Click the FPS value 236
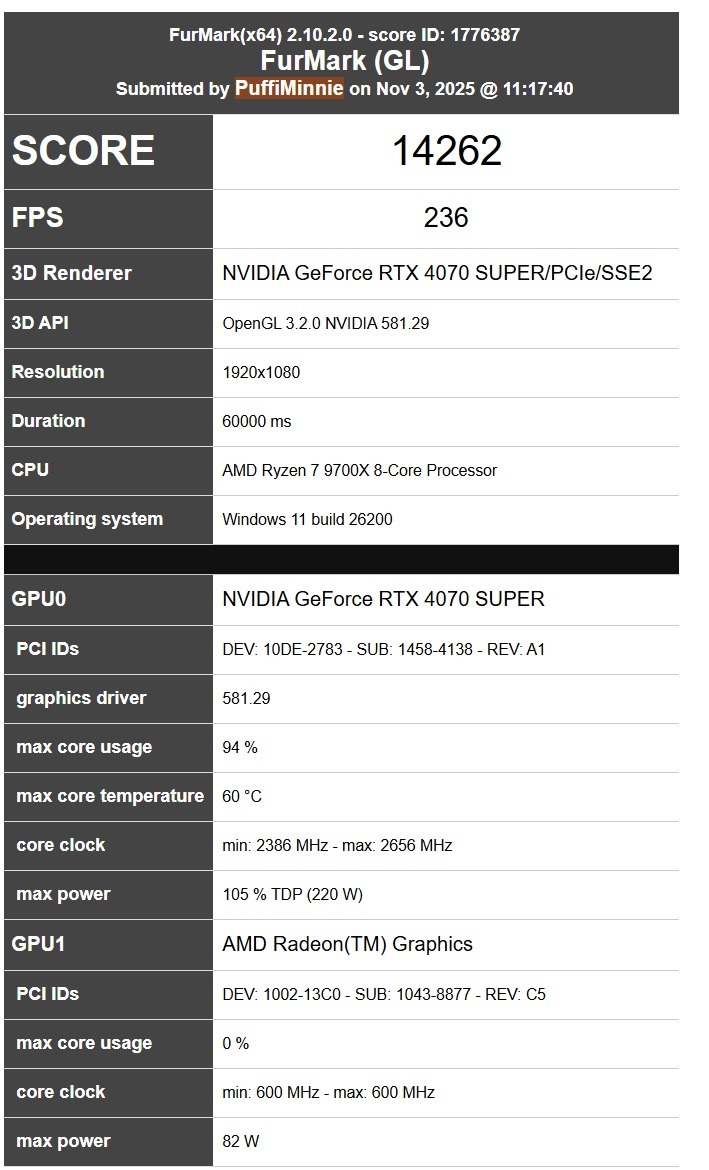This screenshot has width=709, height=1170. click(x=446, y=218)
